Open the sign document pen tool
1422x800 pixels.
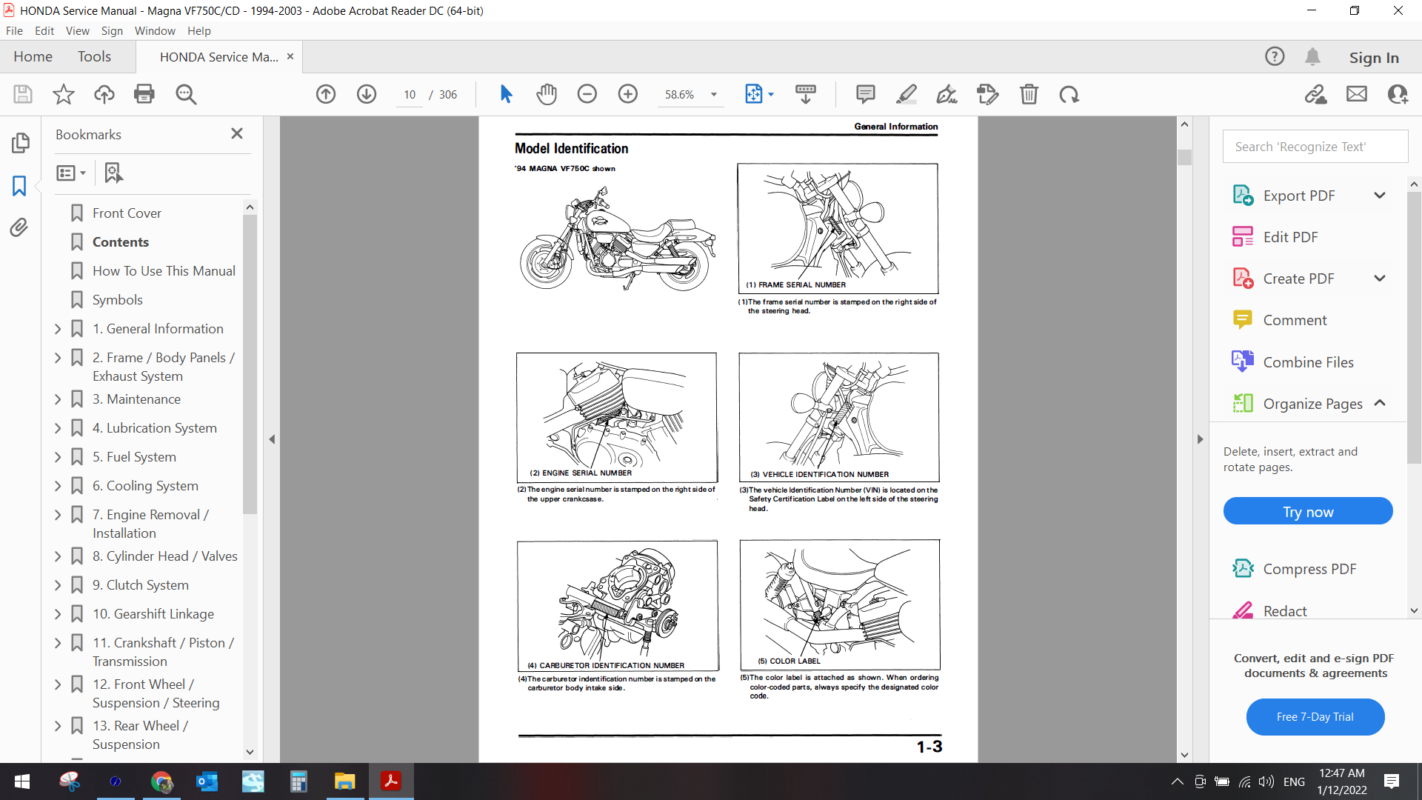(947, 94)
